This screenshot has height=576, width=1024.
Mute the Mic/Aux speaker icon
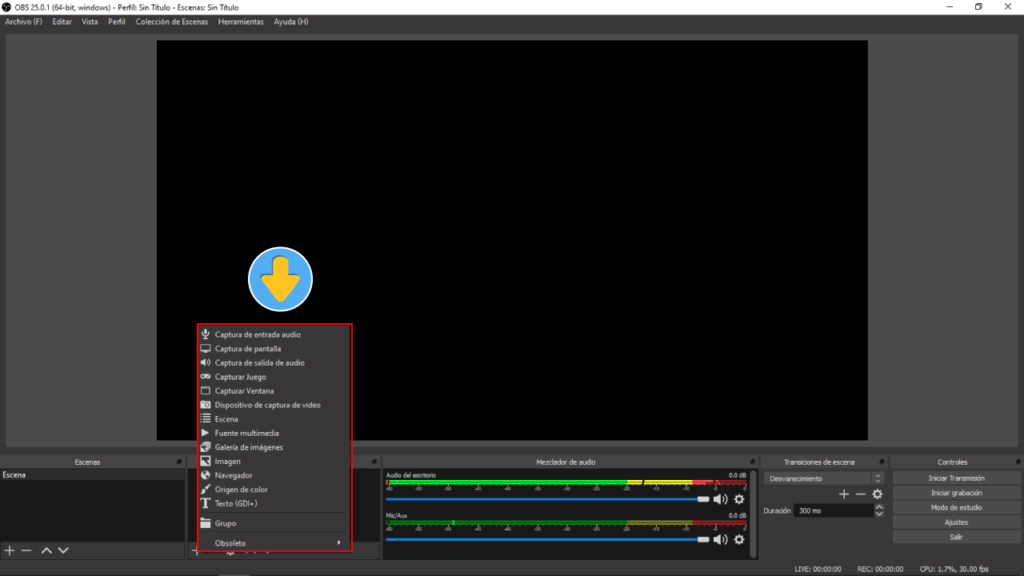pyautogui.click(x=720, y=540)
